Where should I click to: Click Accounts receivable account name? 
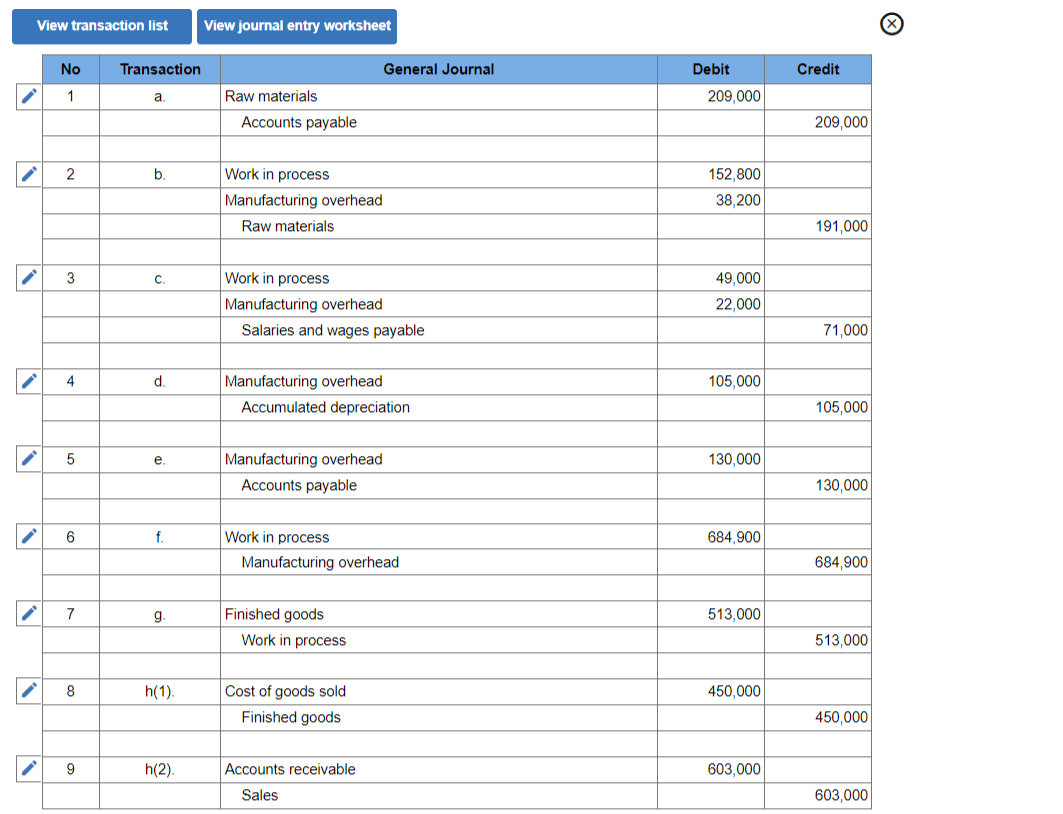tap(290, 769)
